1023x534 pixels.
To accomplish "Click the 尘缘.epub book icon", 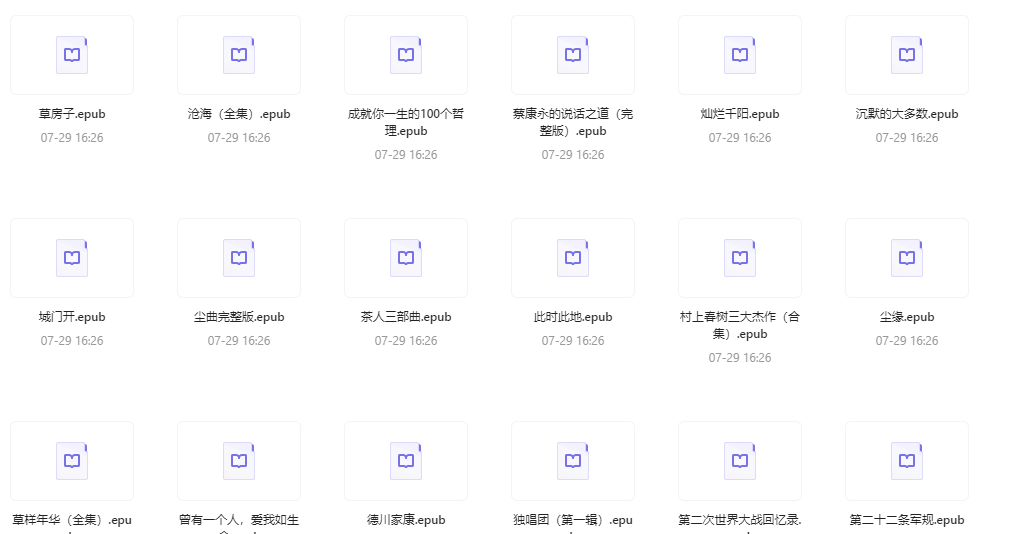I will (x=907, y=258).
